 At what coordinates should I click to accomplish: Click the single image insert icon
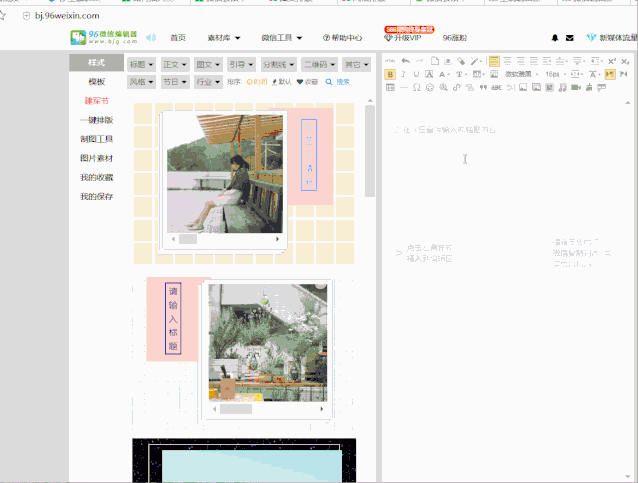tap(523, 87)
